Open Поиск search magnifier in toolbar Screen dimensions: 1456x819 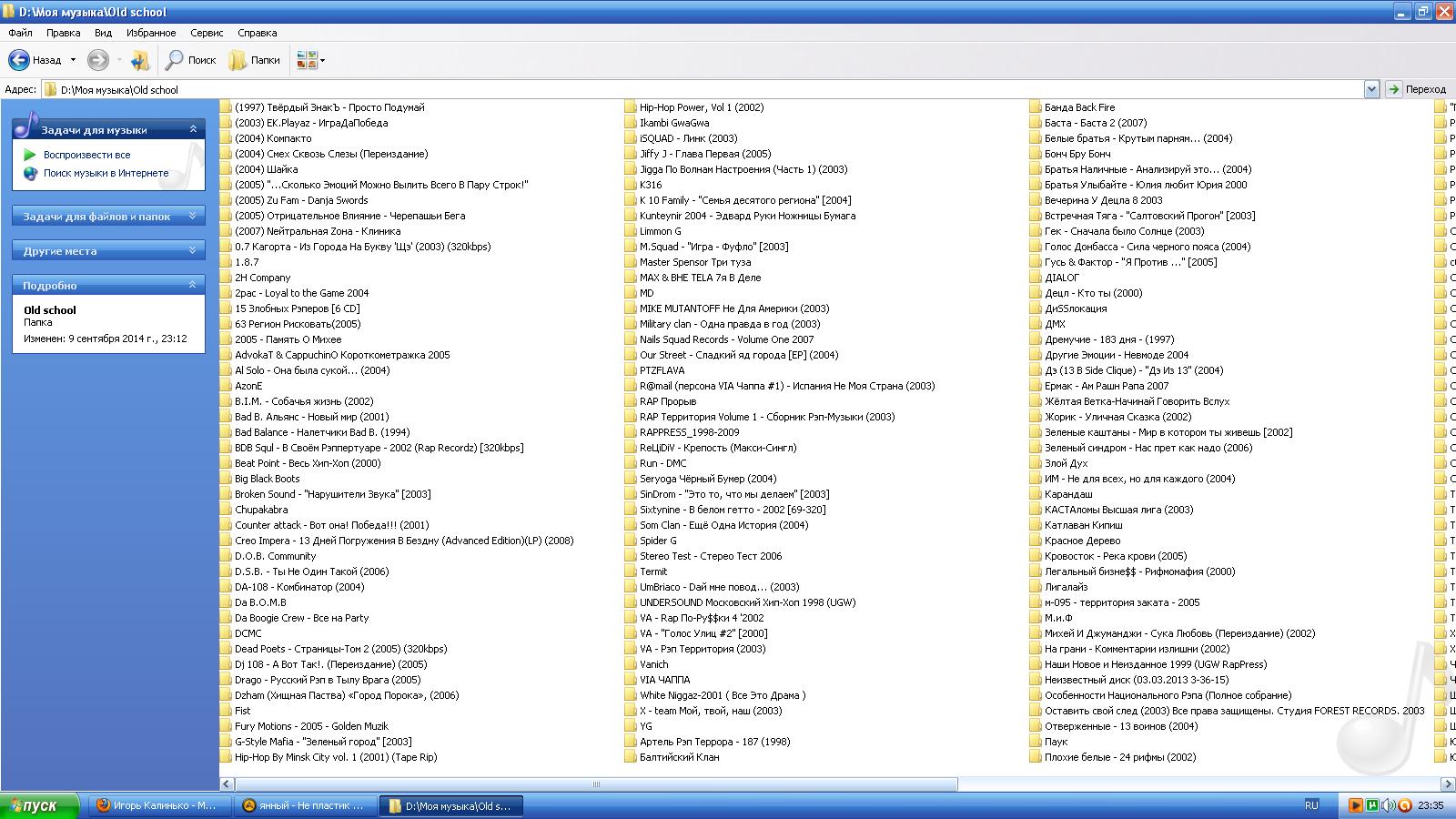pos(190,60)
